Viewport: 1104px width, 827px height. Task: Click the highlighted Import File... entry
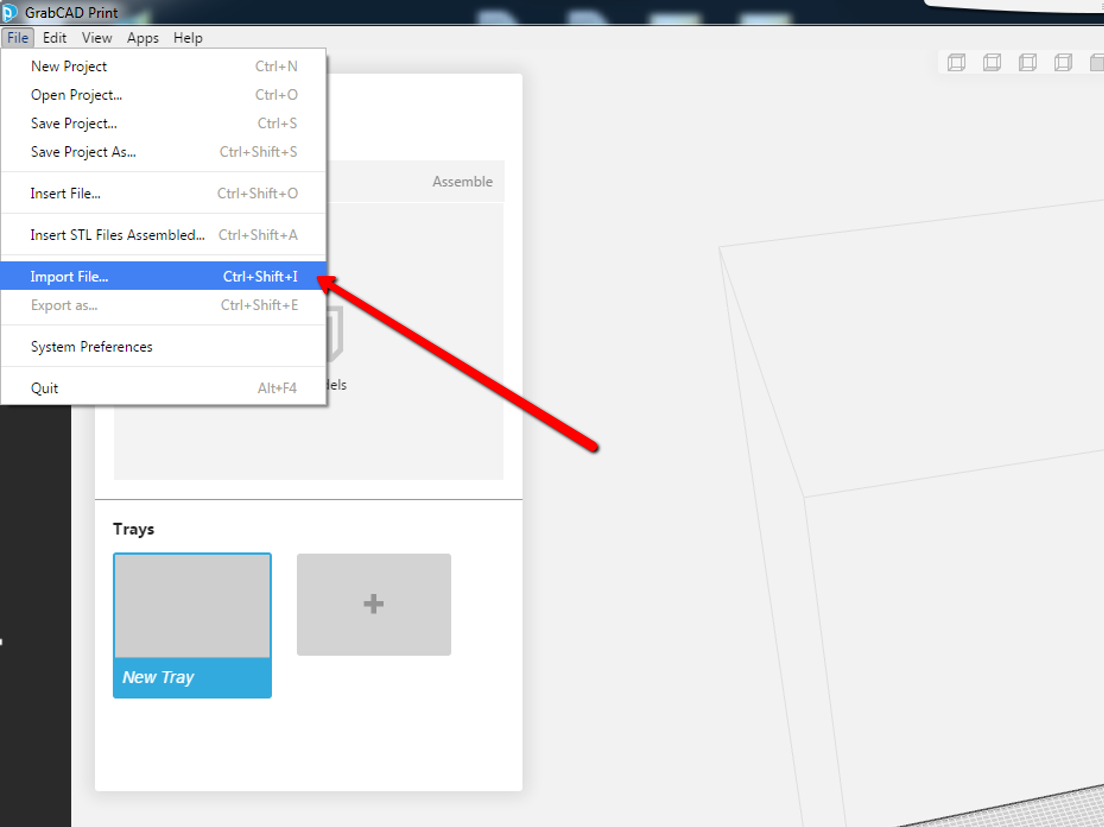(x=163, y=277)
